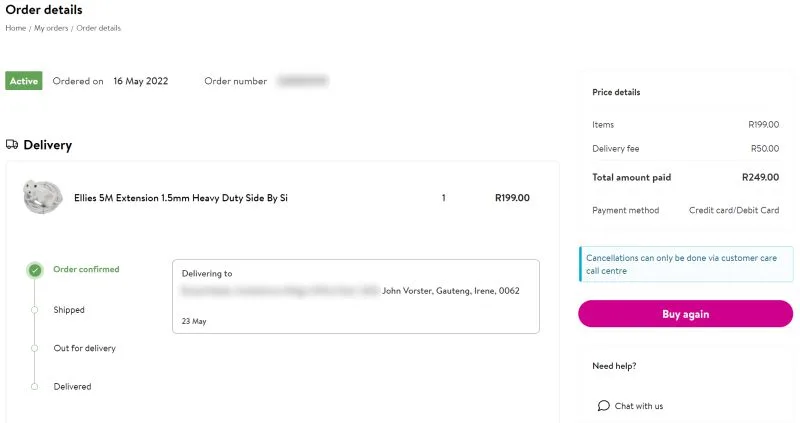Click the Out for delivery status circle
The width and height of the screenshot is (800, 423).
(34, 348)
